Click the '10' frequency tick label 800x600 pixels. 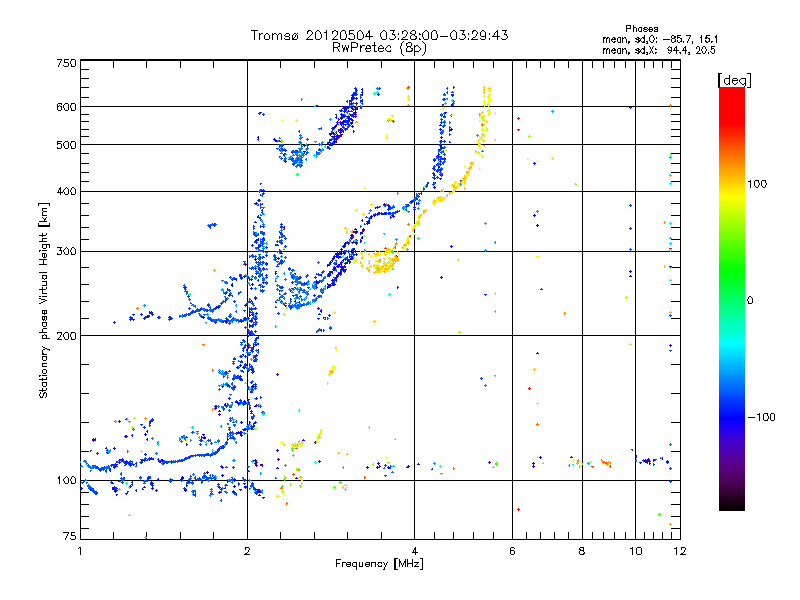[x=636, y=551]
